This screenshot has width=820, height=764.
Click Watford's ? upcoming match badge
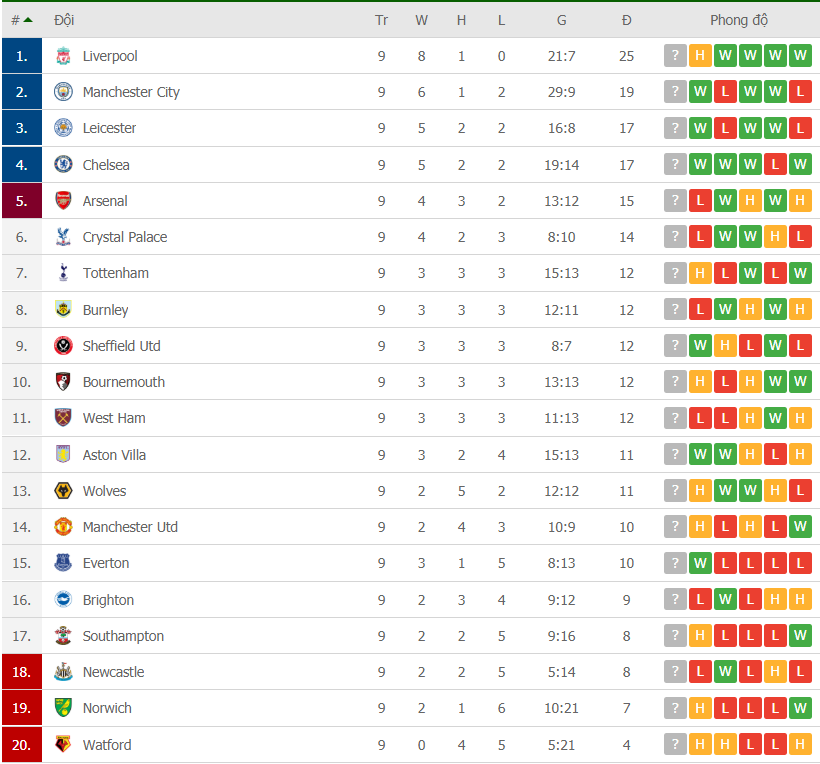[x=675, y=744]
